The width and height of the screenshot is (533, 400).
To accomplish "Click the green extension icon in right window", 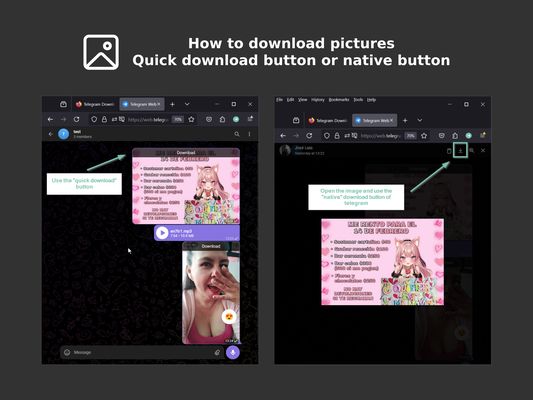I will [x=468, y=136].
